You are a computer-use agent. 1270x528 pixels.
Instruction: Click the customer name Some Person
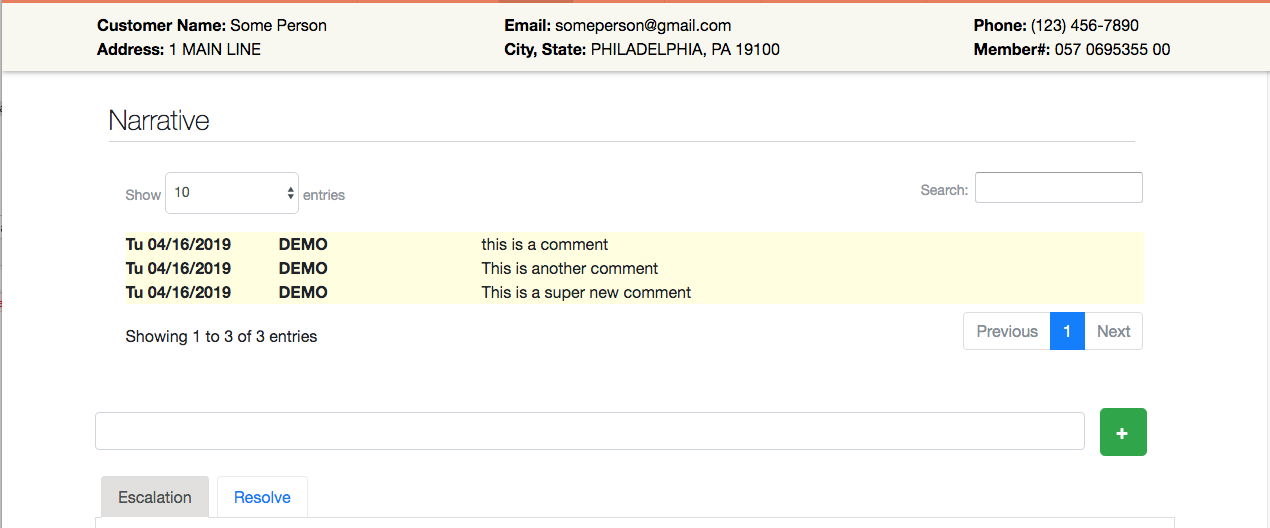(278, 26)
